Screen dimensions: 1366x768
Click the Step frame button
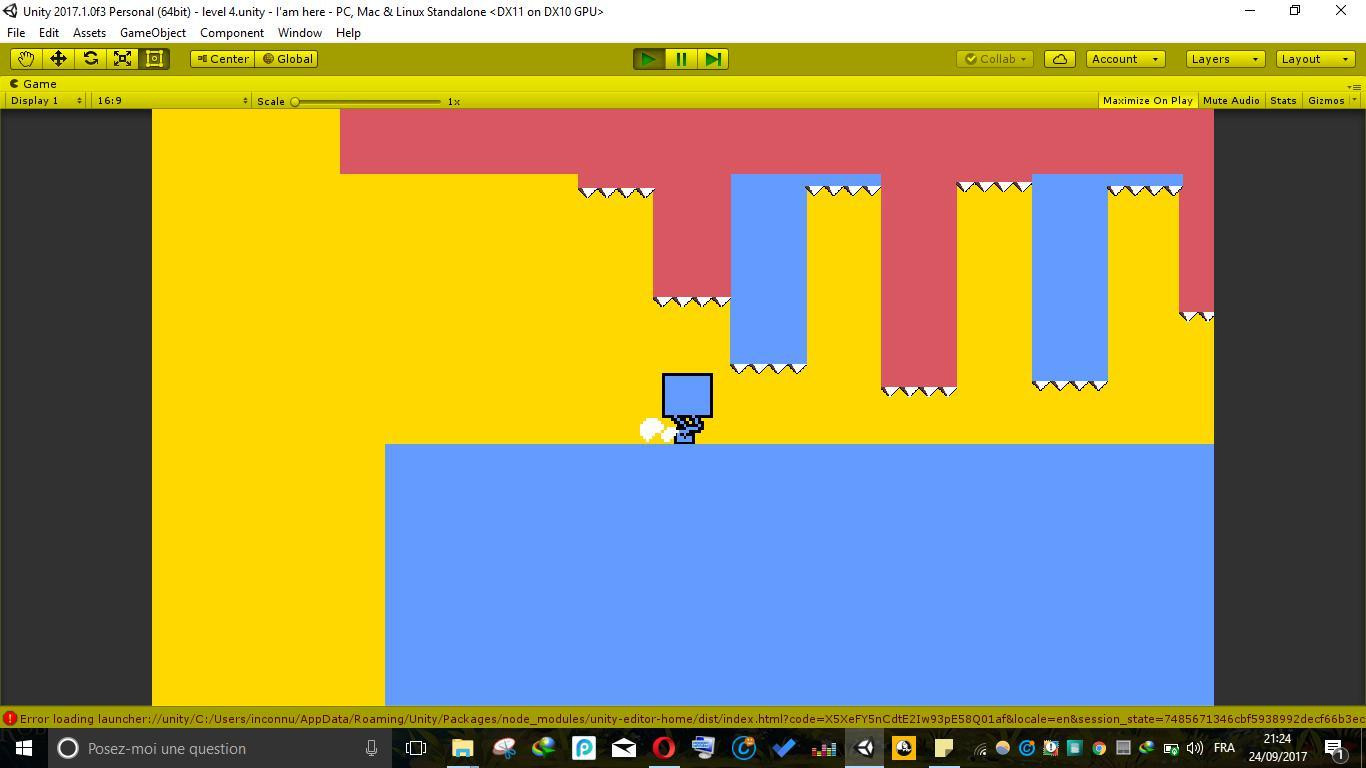point(713,59)
